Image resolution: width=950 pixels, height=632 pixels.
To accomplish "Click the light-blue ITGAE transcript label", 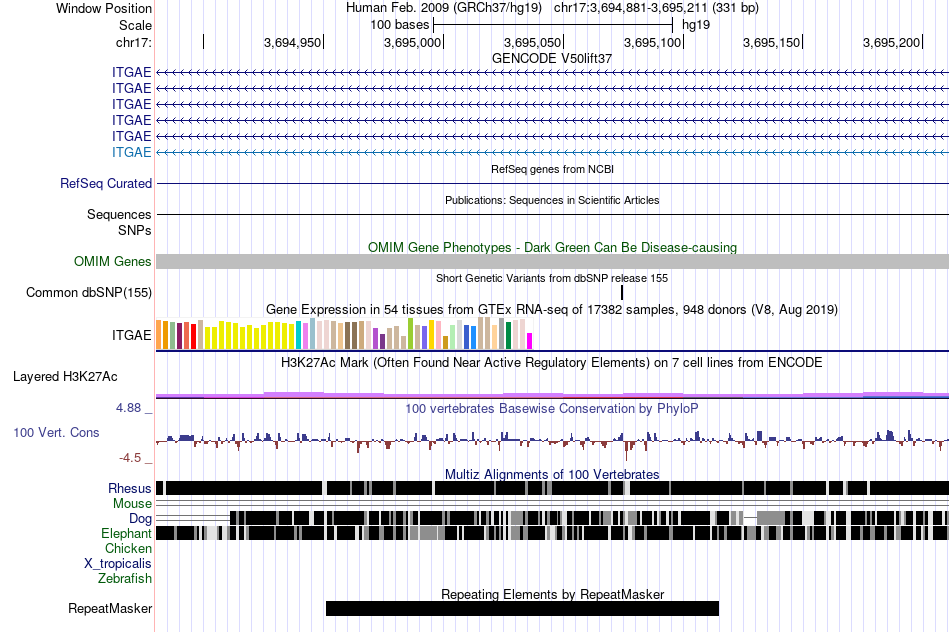I will pos(131,152).
